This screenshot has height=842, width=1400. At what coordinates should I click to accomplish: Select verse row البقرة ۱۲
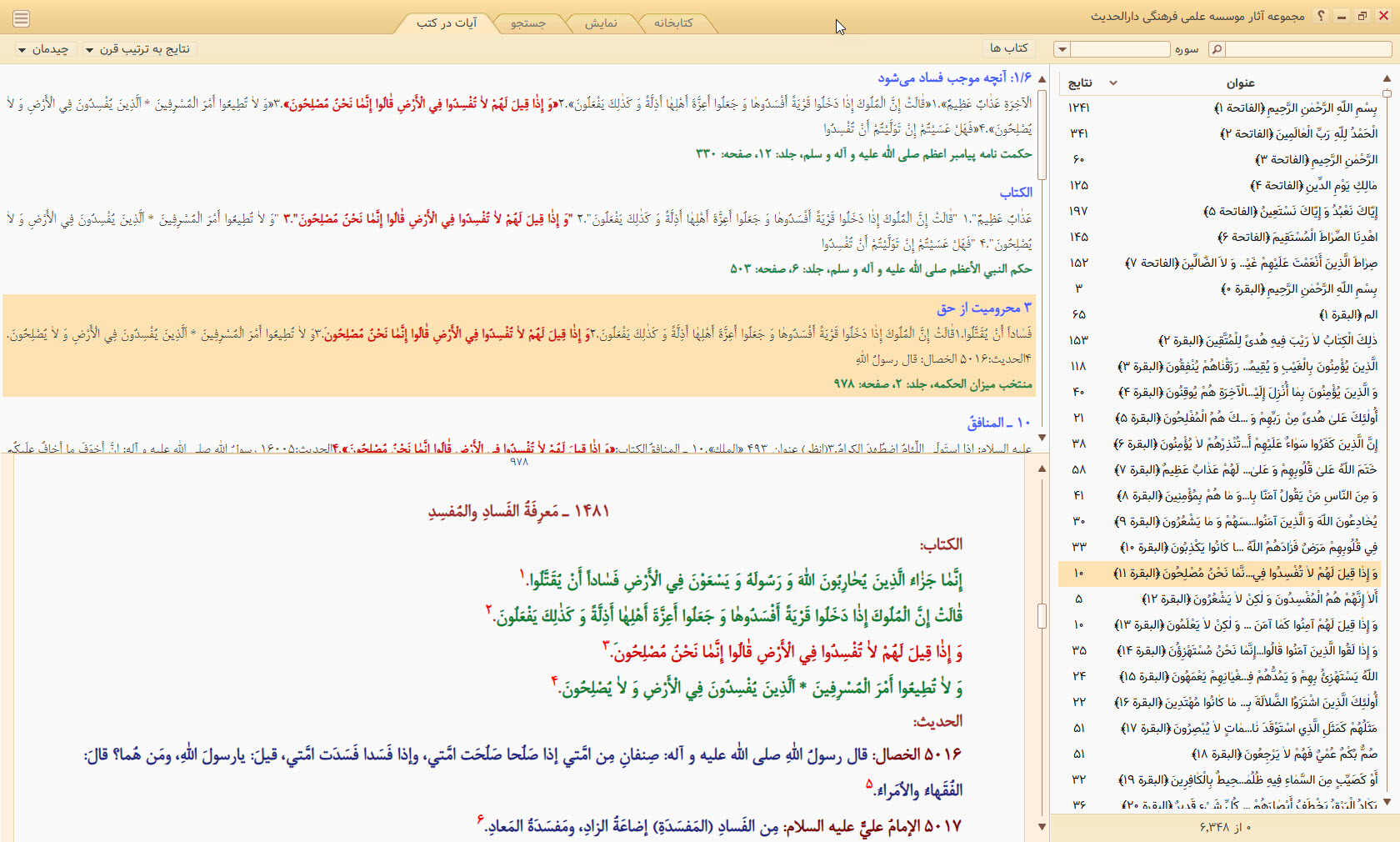click(1220, 599)
